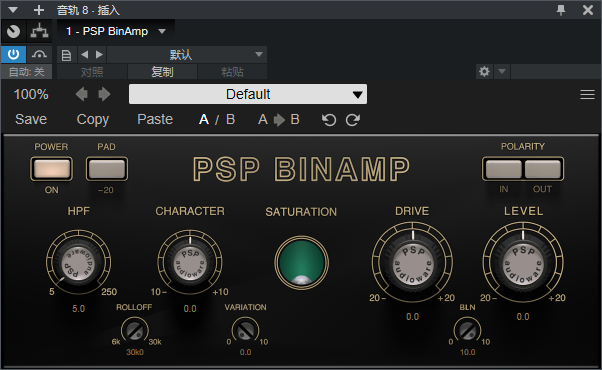
Task: Click the DRIVE knob
Action: point(412,263)
